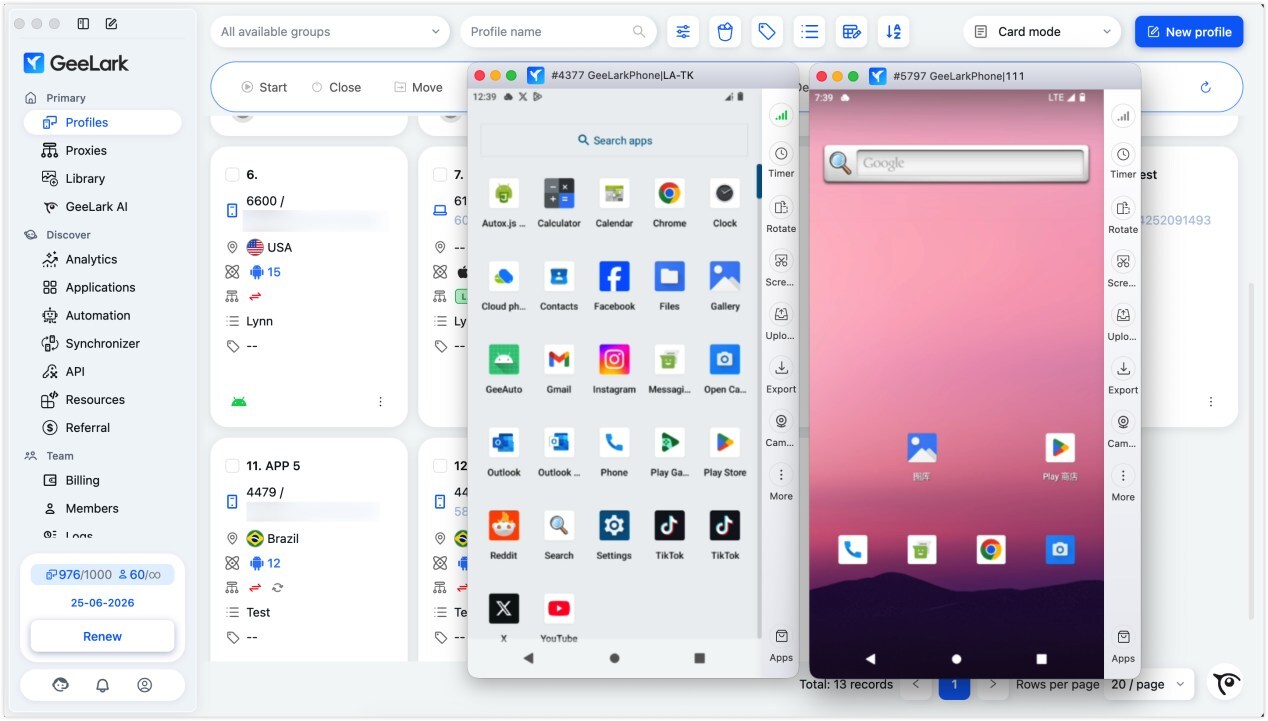Go to Proxies in the sidebar
Viewport: 1268px width, 721px height.
[x=86, y=150]
